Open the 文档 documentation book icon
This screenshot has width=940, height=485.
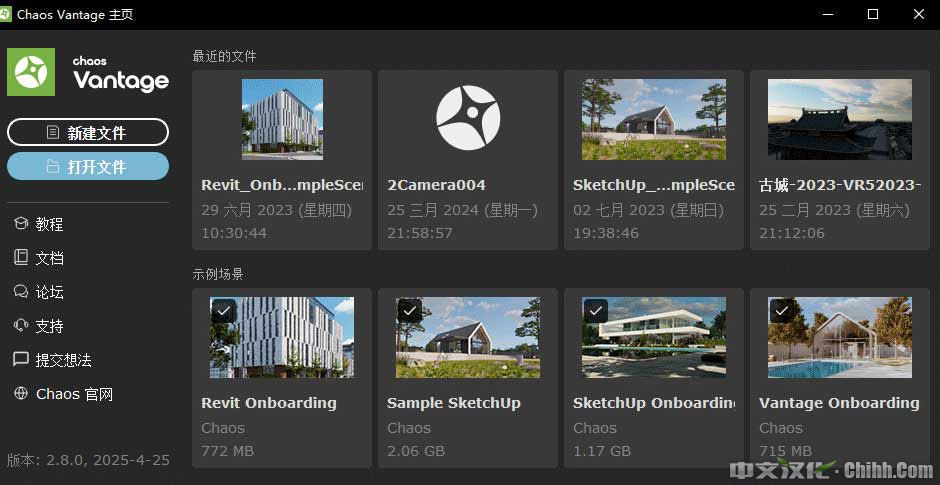20,258
